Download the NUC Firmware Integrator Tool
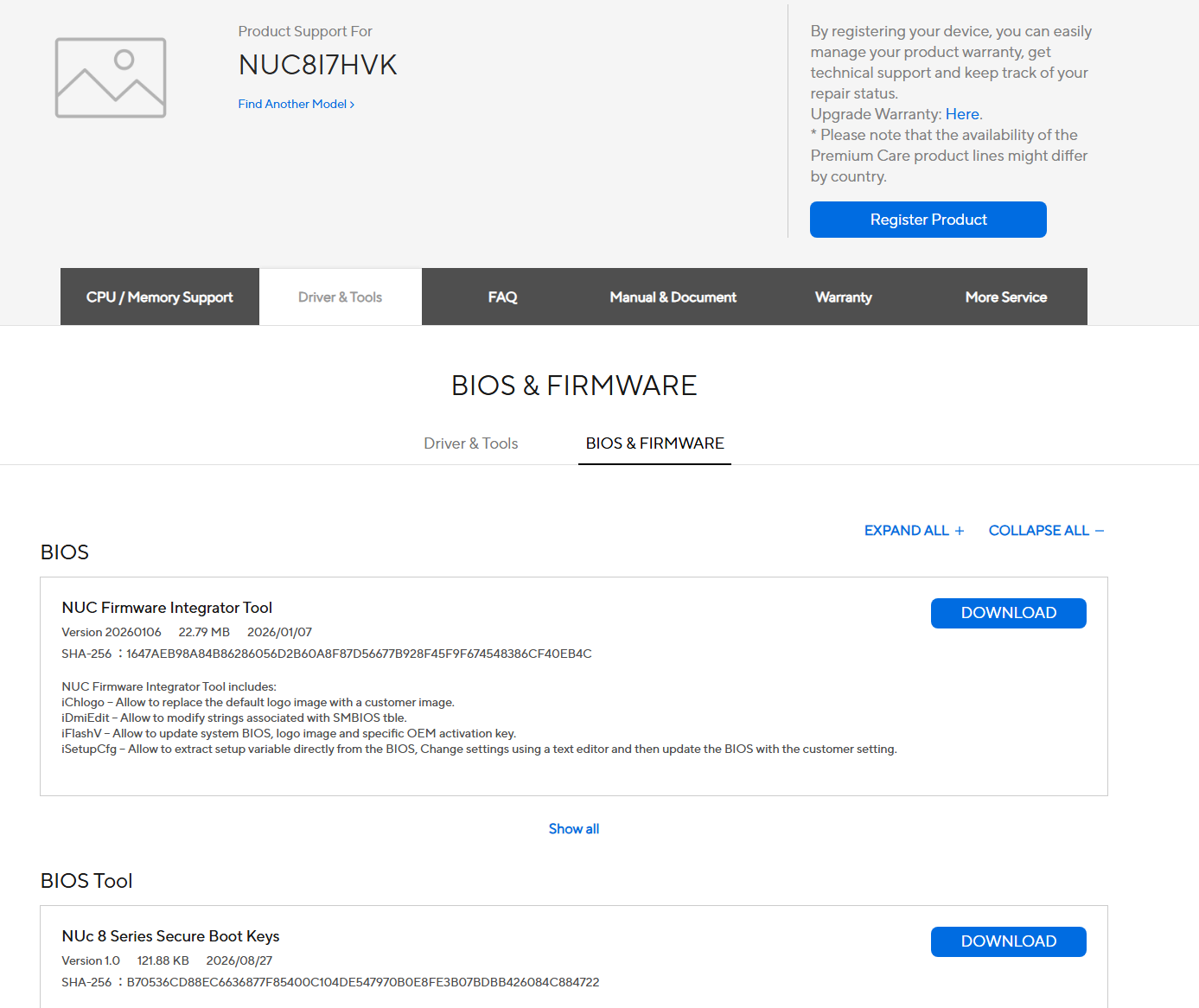 pyautogui.click(x=1009, y=613)
